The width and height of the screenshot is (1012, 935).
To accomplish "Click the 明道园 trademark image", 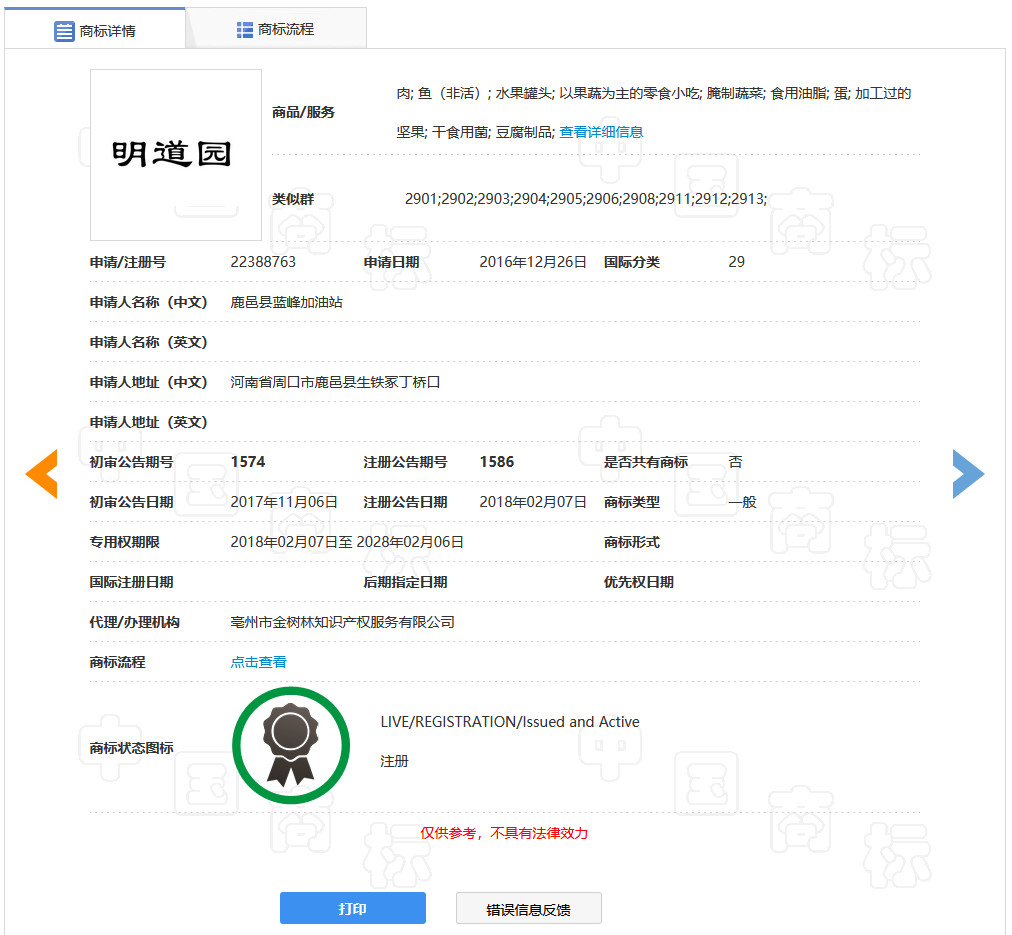I will [x=175, y=155].
